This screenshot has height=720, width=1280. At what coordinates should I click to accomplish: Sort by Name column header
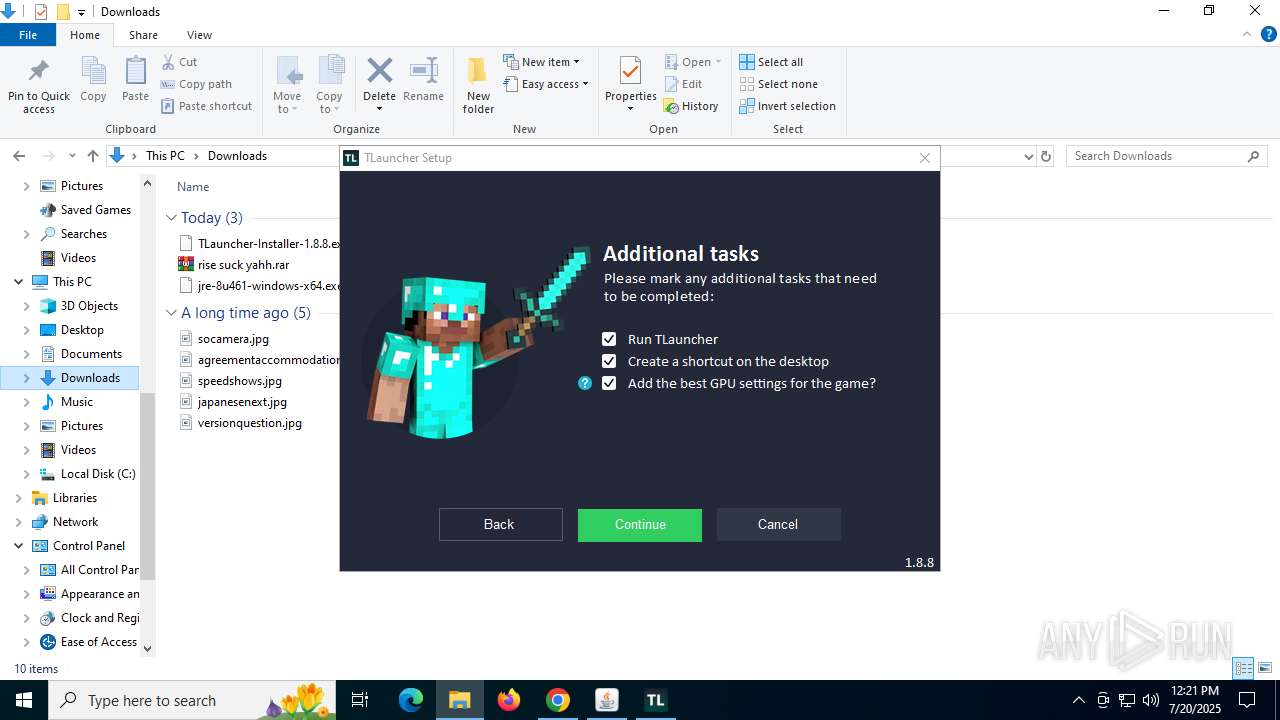193,187
